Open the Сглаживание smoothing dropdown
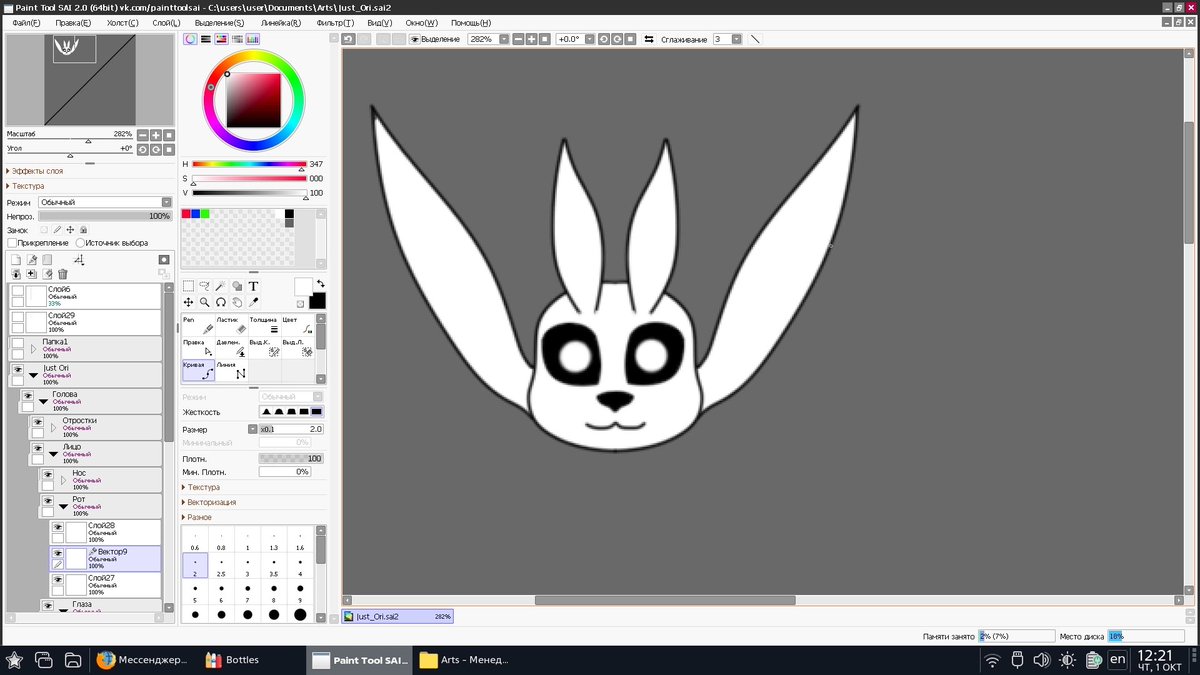This screenshot has height=675, width=1200. 737,39
